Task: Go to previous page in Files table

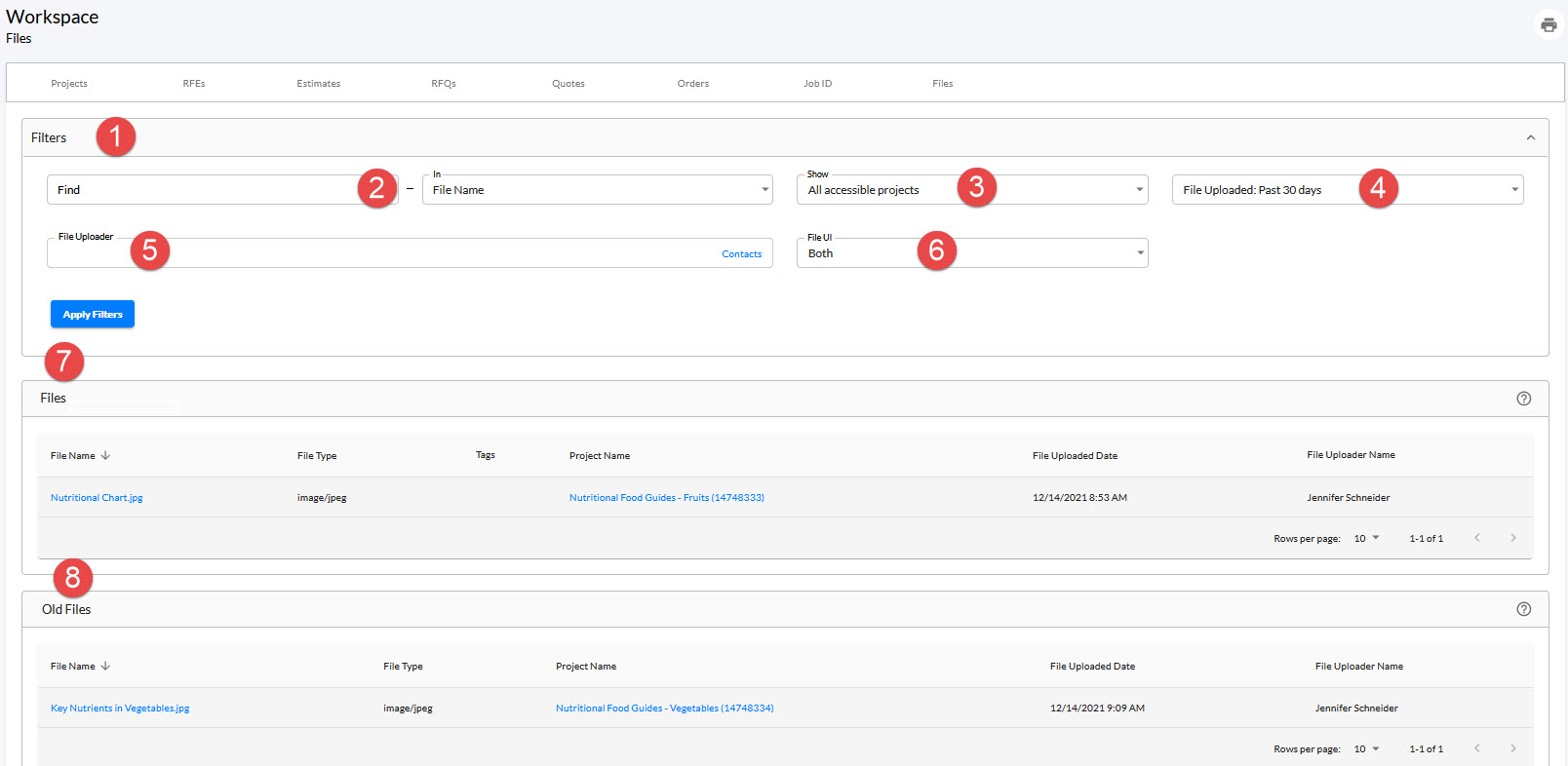Action: [1477, 538]
